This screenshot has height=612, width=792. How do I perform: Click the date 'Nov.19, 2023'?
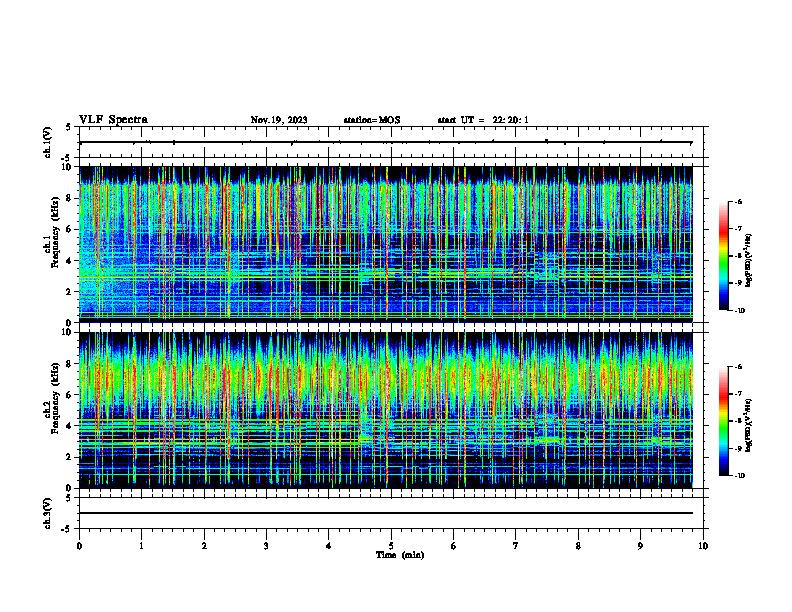point(279,120)
